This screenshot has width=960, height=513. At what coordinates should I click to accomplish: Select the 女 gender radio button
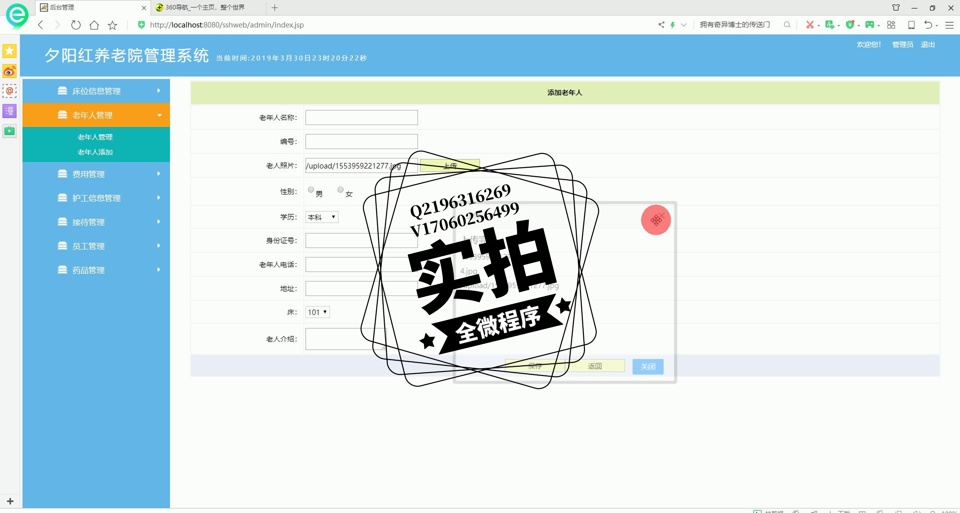(x=341, y=190)
